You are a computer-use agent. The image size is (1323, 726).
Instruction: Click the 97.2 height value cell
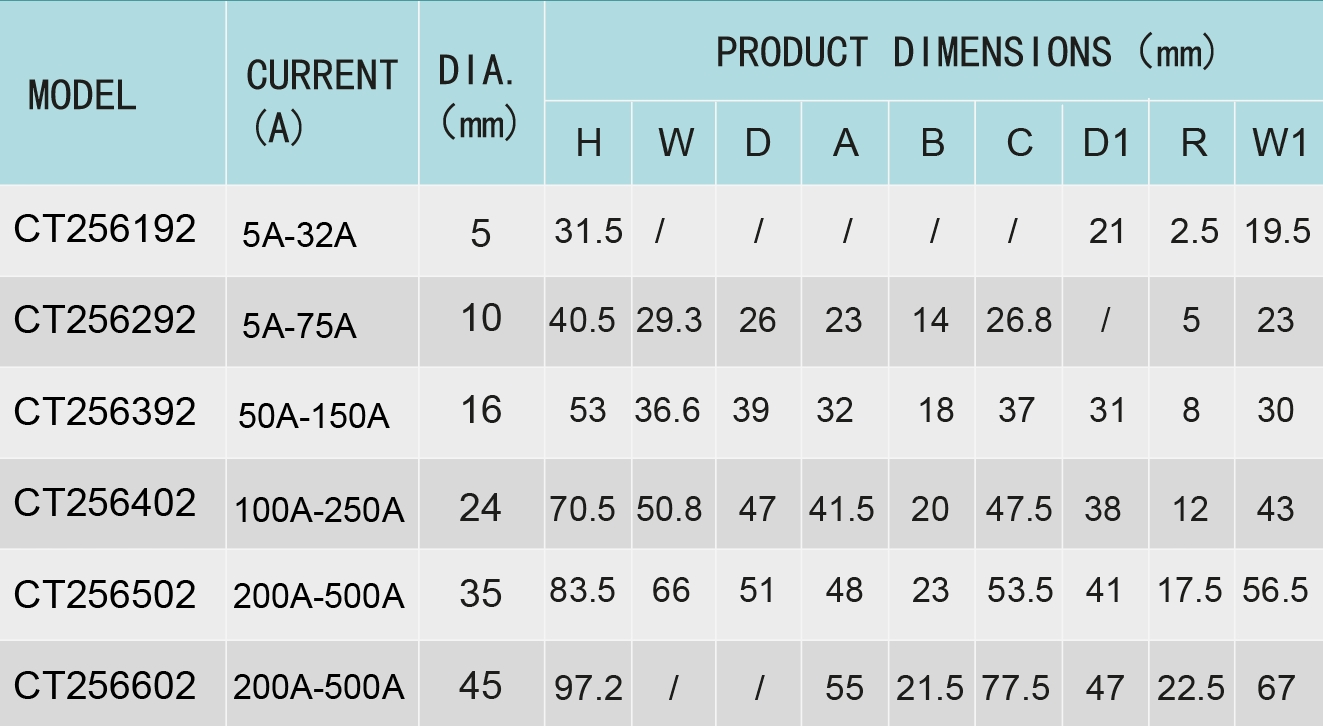tap(588, 688)
